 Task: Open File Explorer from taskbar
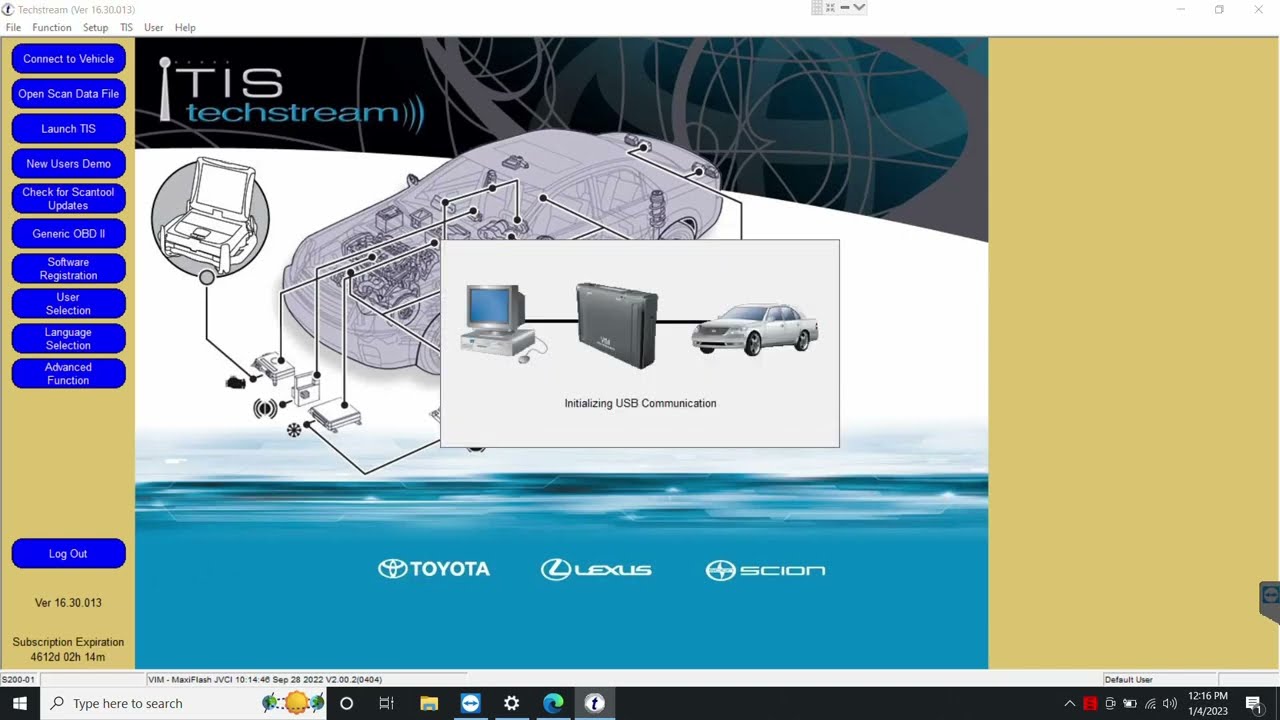tap(429, 703)
